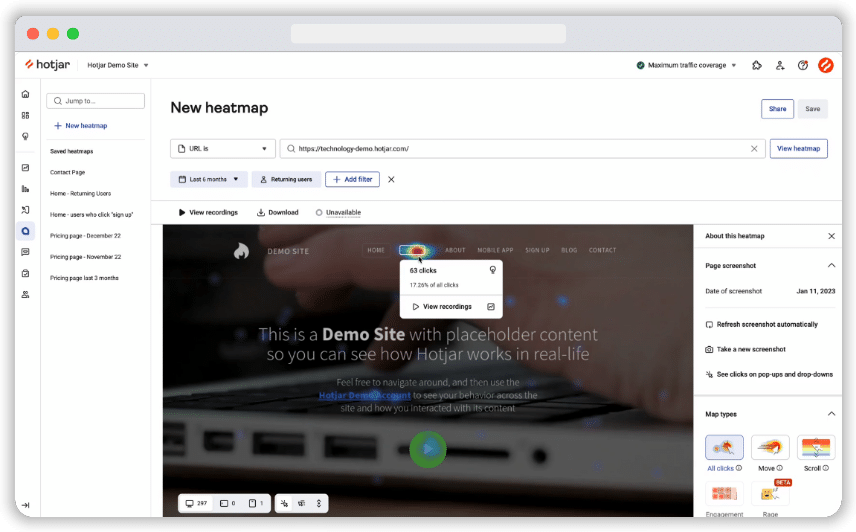Open Pricing page - December 22 heatmap
This screenshot has height=532, width=856.
[84, 236]
